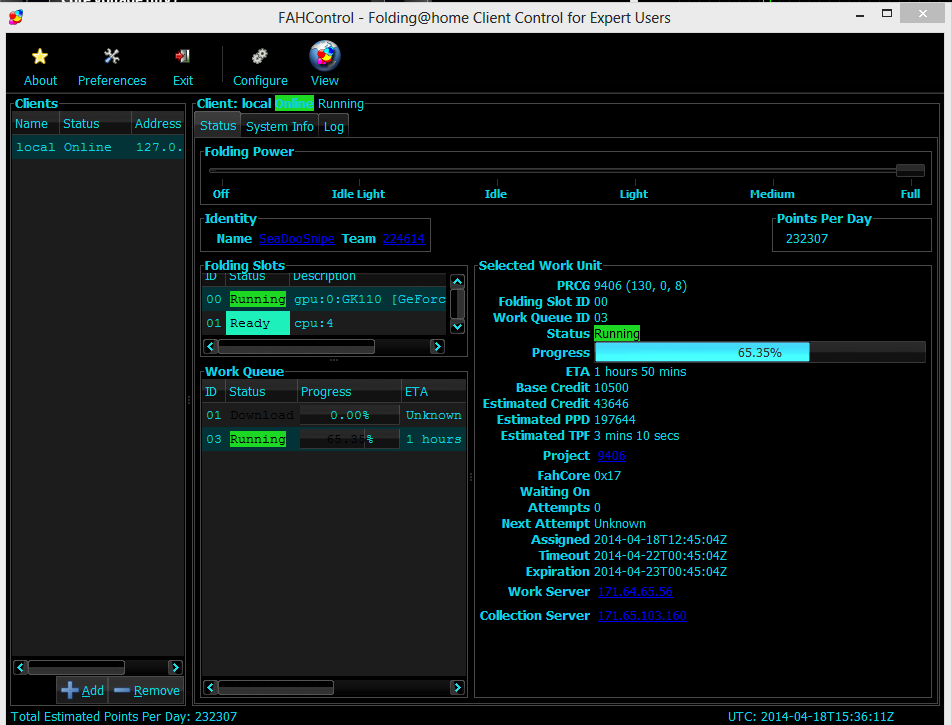This screenshot has height=725, width=952.
Task: Click ETA value 1 hours 50 mins
Action: point(640,372)
